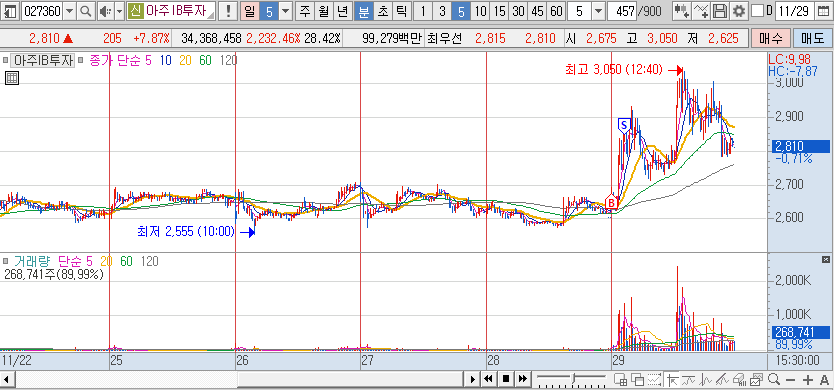
Task: Click the overlapping windows icon in bottom toolbar
Action: (637, 379)
